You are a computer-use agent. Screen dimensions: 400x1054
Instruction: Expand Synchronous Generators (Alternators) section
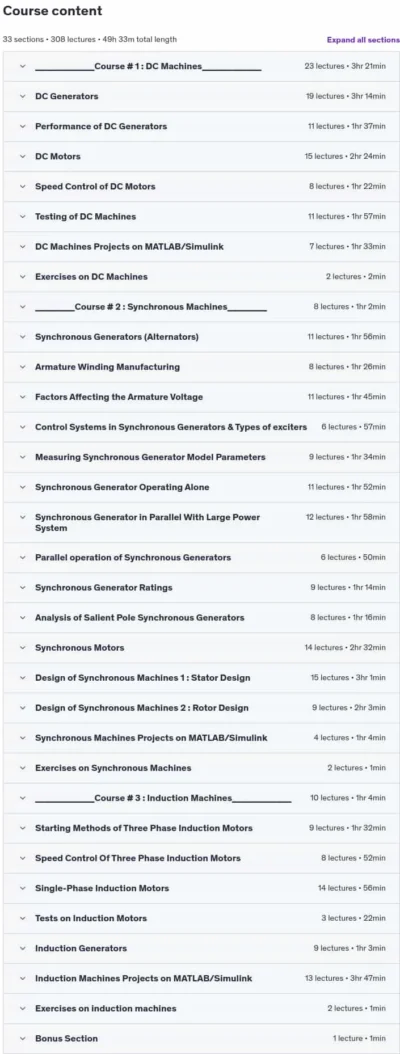tap(201, 337)
